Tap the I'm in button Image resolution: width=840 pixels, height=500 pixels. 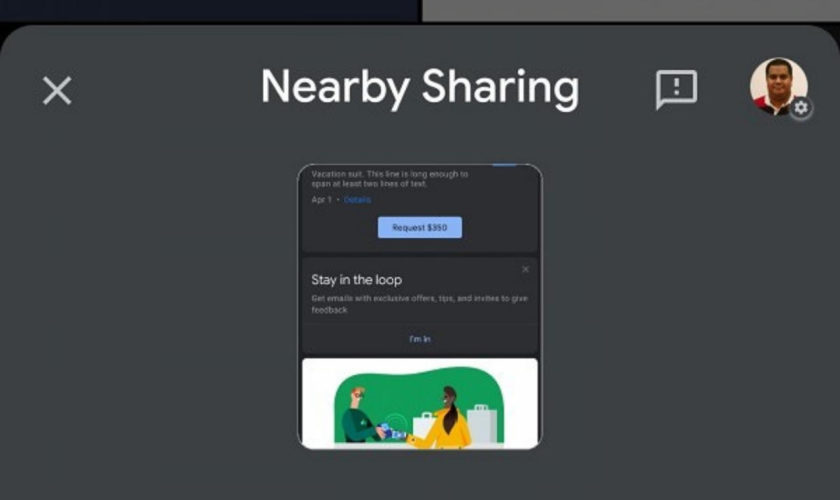[419, 339]
